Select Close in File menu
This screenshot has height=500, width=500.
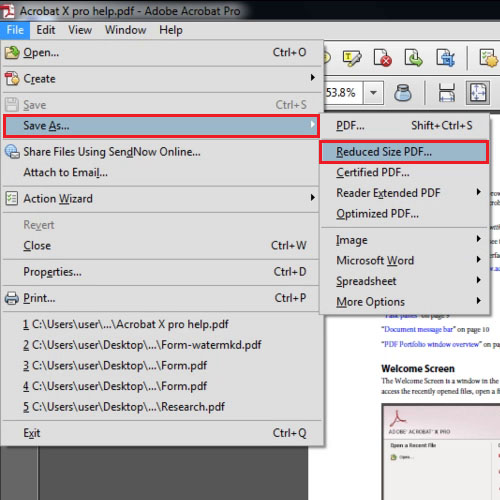[161, 246]
